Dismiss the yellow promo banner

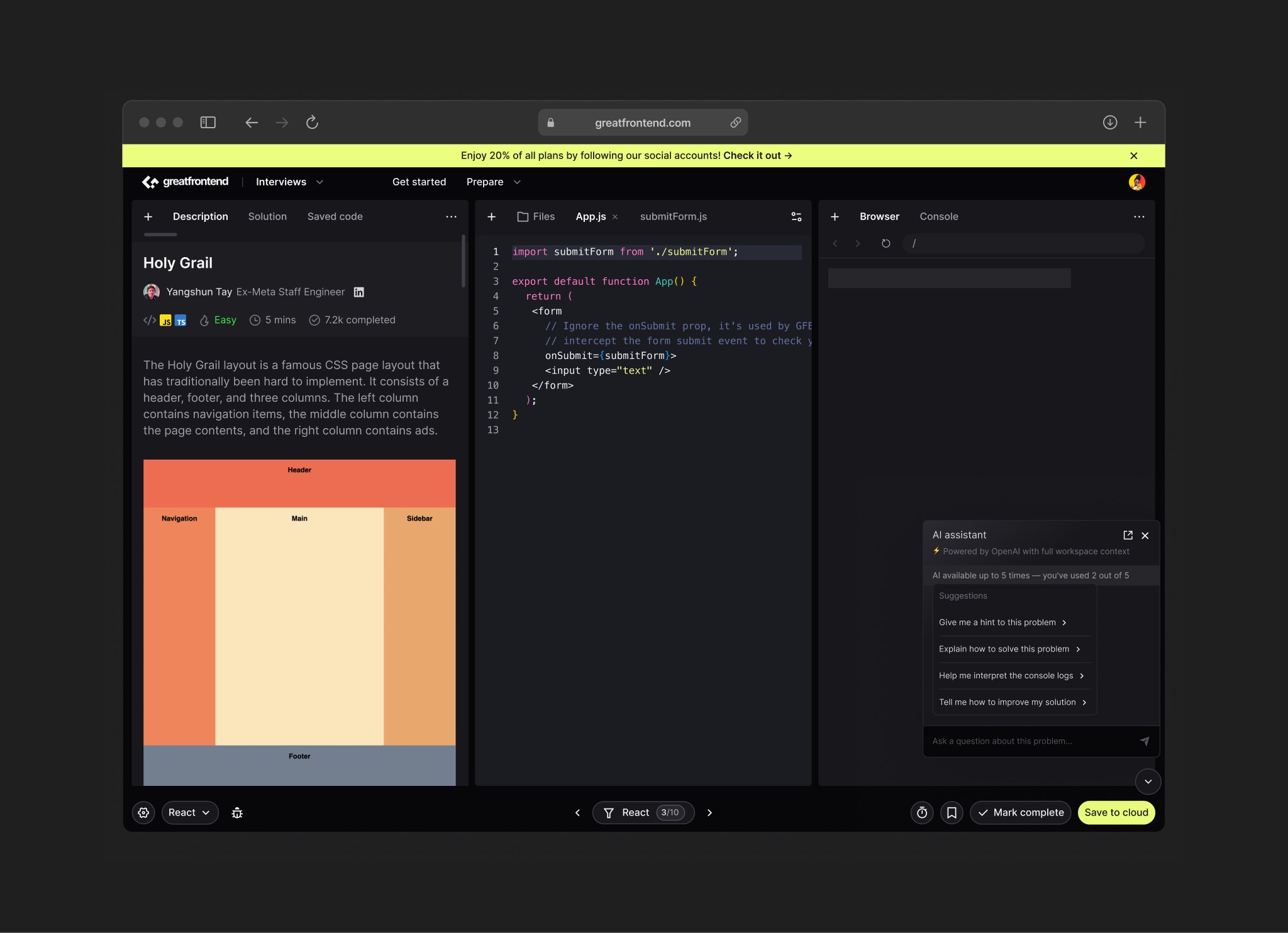pos(1134,156)
